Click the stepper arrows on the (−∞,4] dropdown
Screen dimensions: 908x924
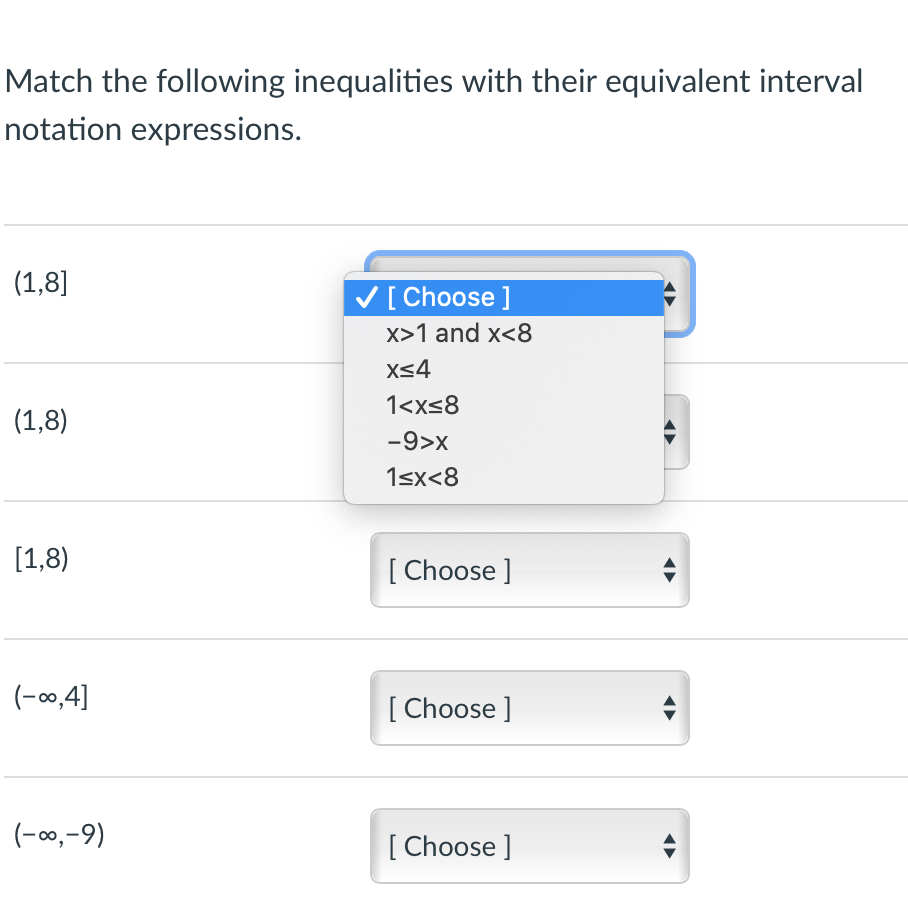tap(671, 708)
